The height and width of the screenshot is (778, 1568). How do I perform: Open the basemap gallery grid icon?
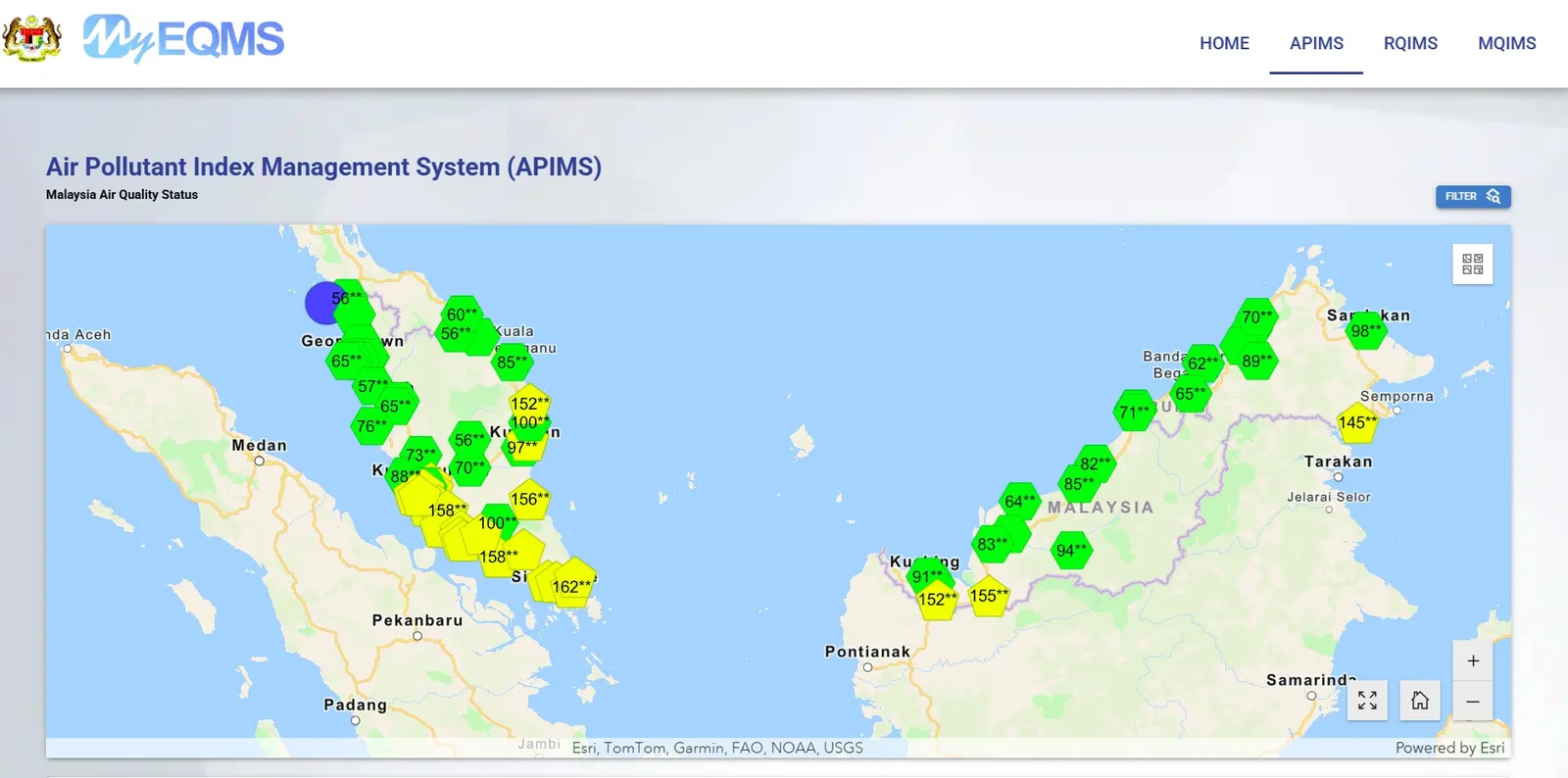[1472, 264]
